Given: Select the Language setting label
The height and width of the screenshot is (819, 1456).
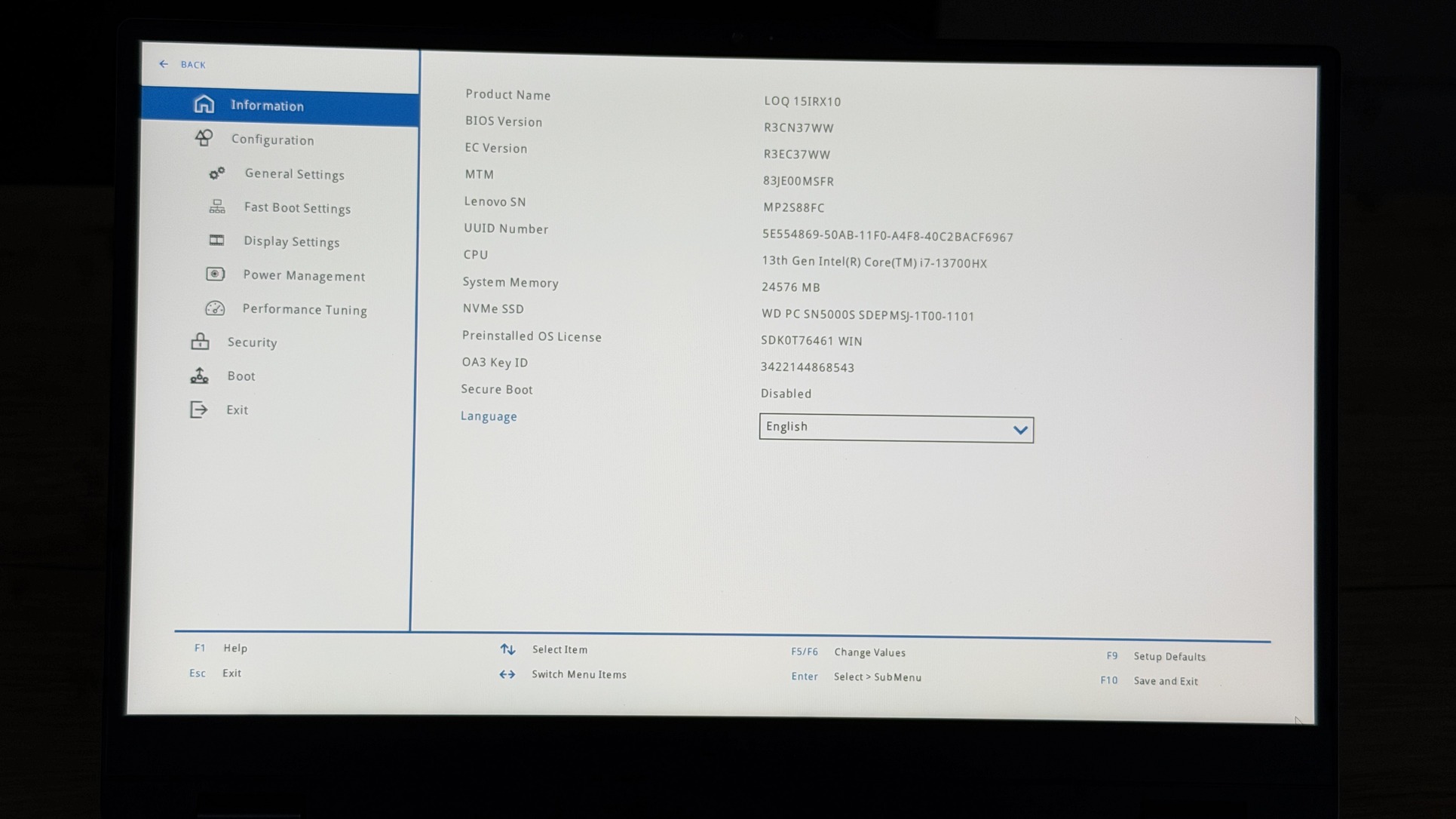Looking at the screenshot, I should (x=489, y=416).
